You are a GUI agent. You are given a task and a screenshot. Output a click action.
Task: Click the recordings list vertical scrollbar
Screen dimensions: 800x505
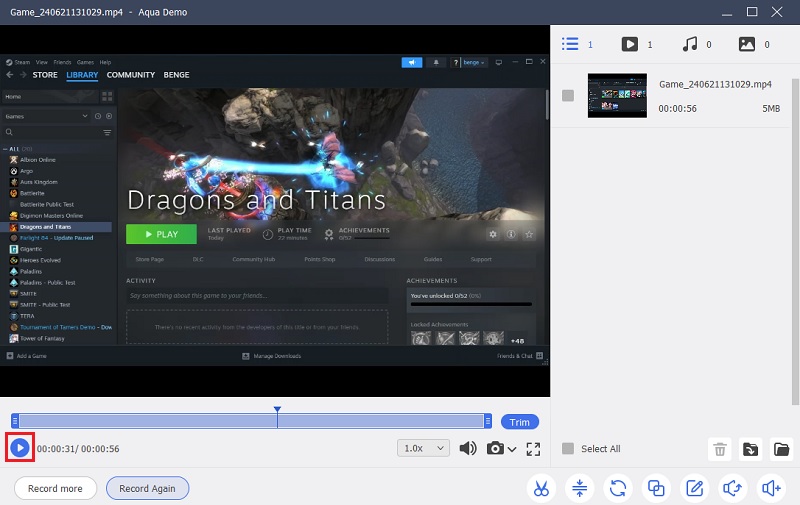click(795, 241)
